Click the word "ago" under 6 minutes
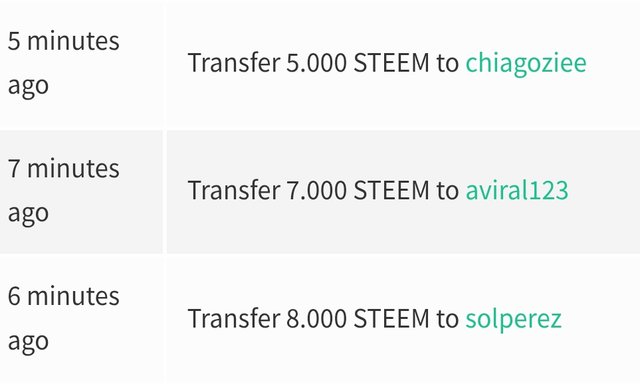The height and width of the screenshot is (384, 640). [28, 342]
